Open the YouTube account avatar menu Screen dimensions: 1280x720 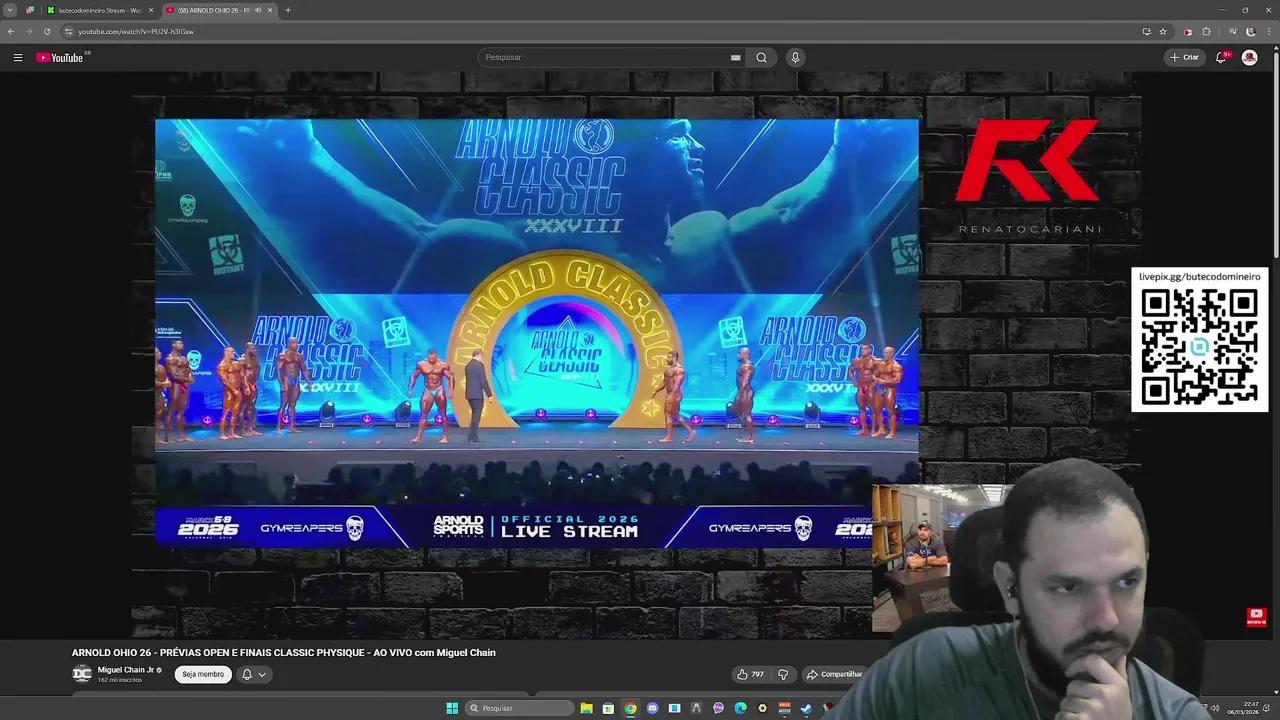(x=1249, y=57)
